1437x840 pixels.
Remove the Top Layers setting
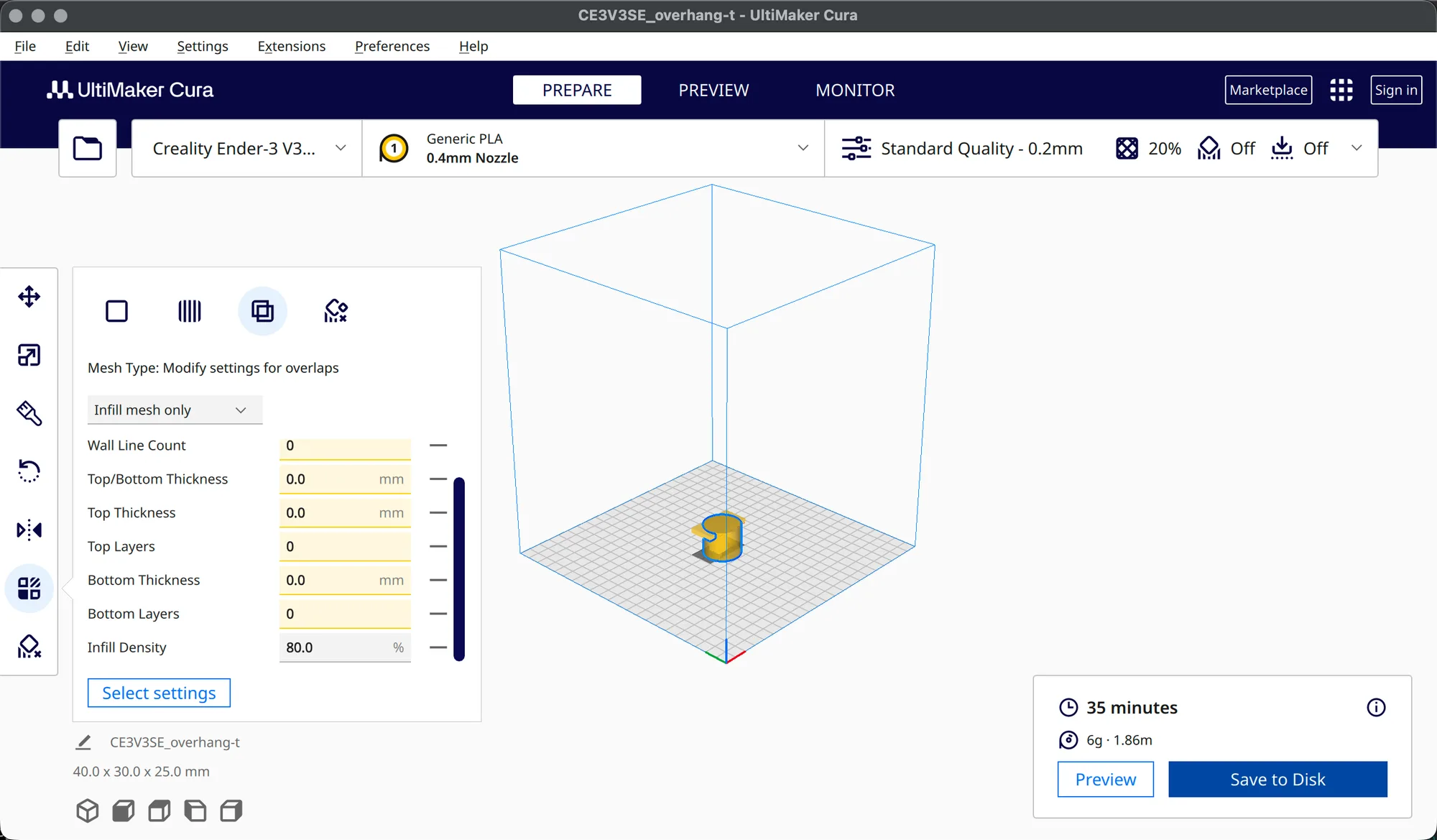coord(438,546)
